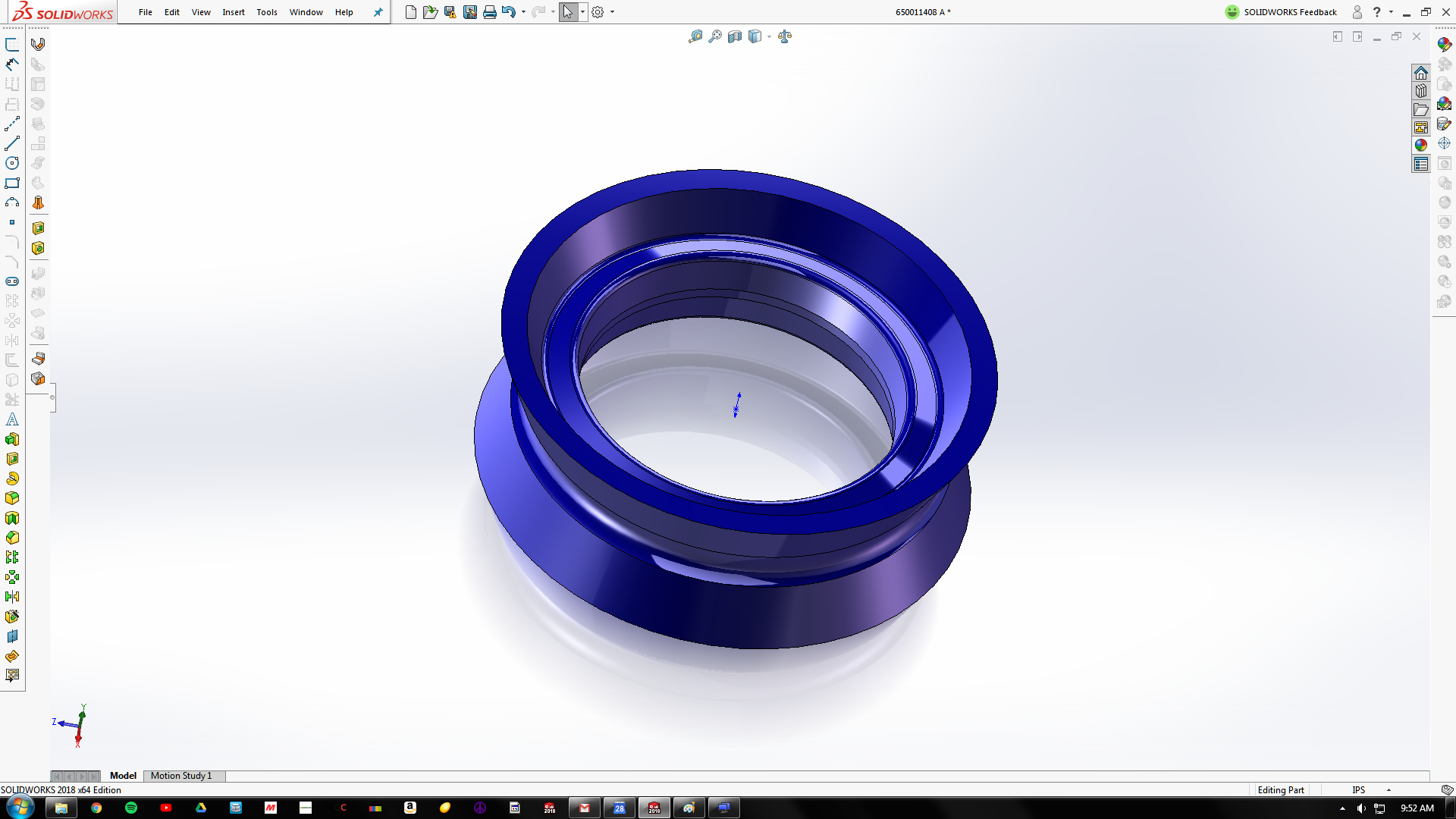Expand the Options gear dropdown

pos(612,11)
